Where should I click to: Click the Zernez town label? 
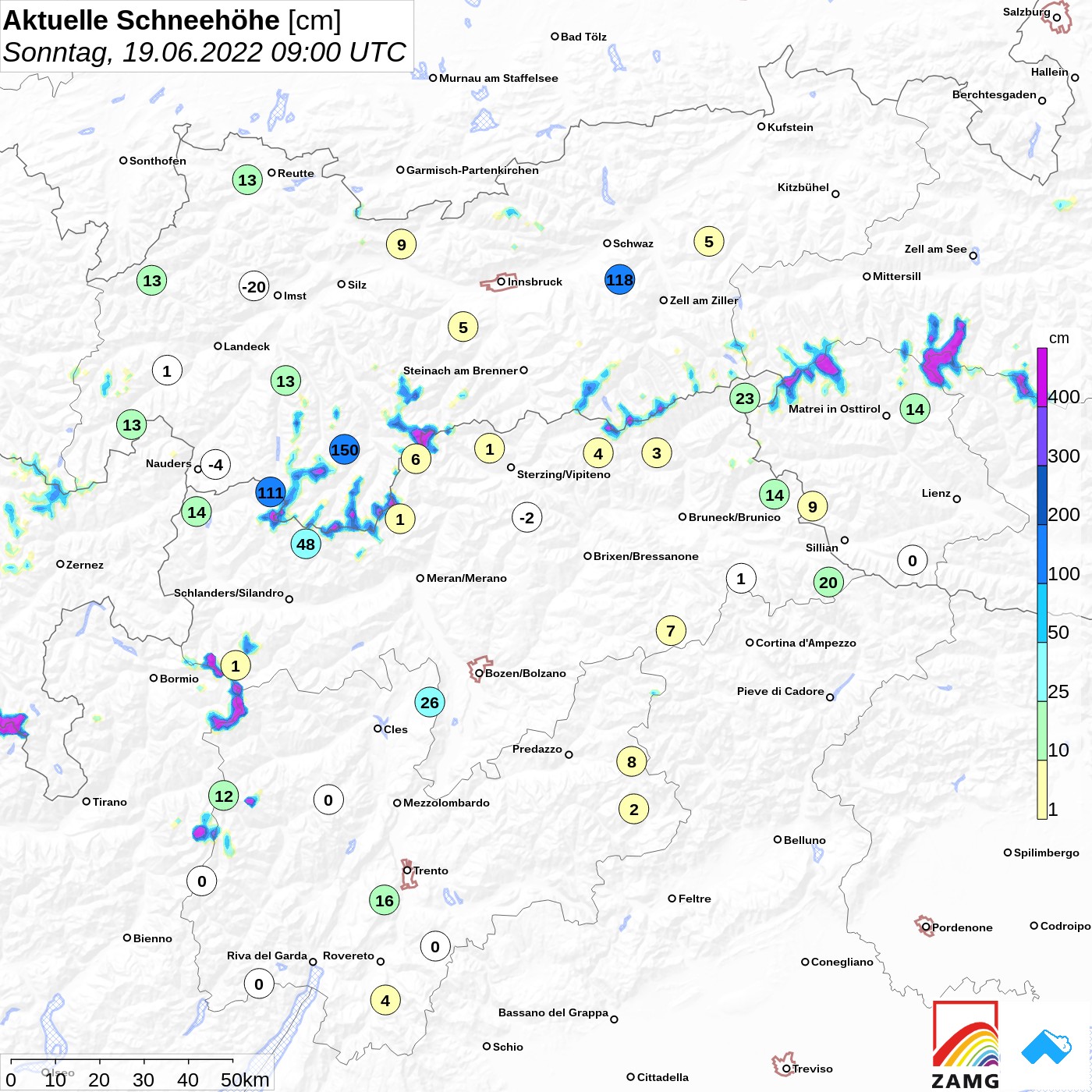(x=85, y=565)
